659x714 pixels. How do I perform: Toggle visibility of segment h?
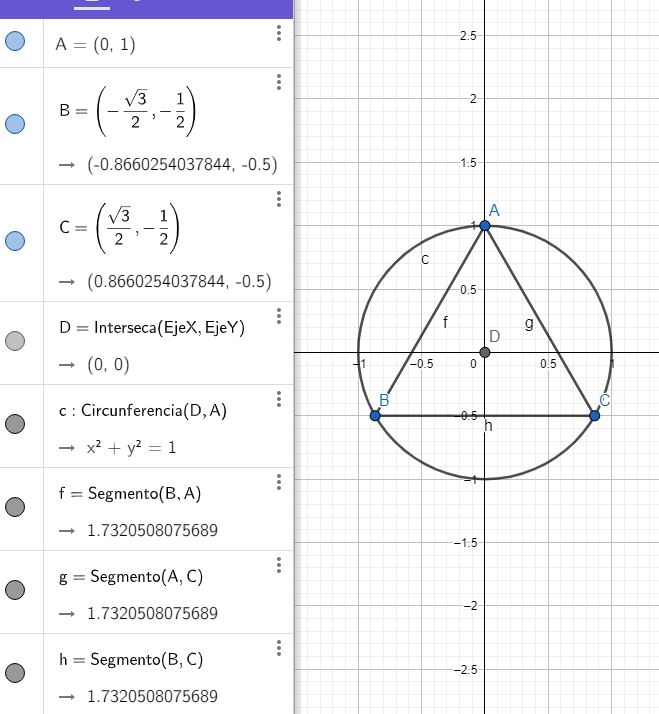pyautogui.click(x=15, y=673)
